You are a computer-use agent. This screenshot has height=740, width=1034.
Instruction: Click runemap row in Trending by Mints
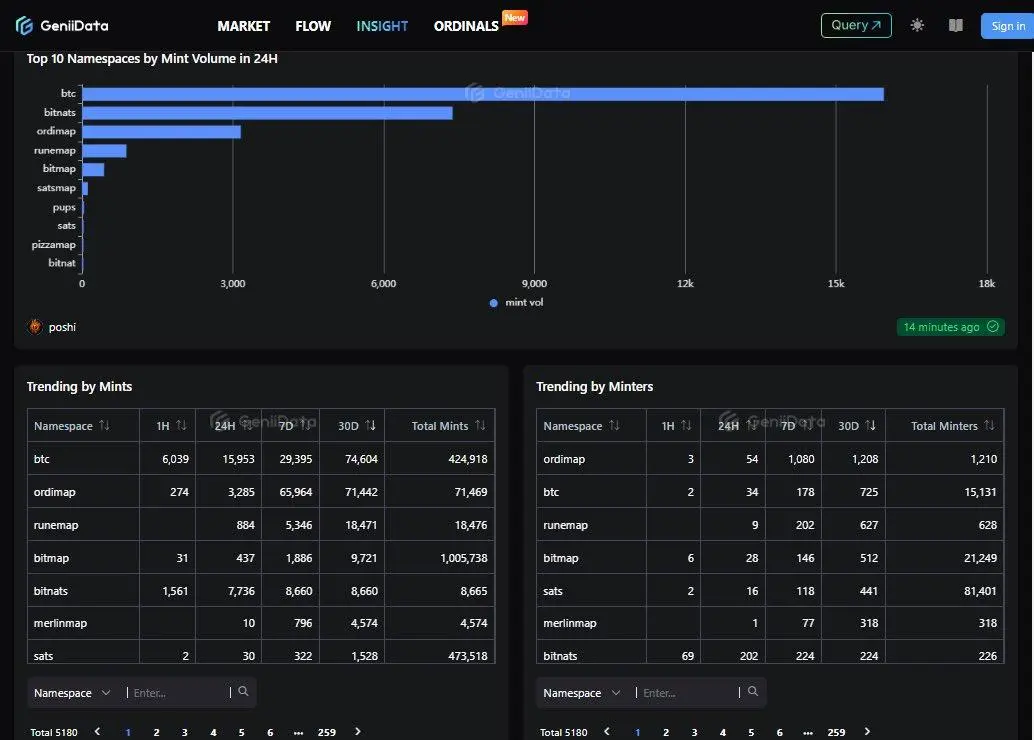click(x=261, y=524)
